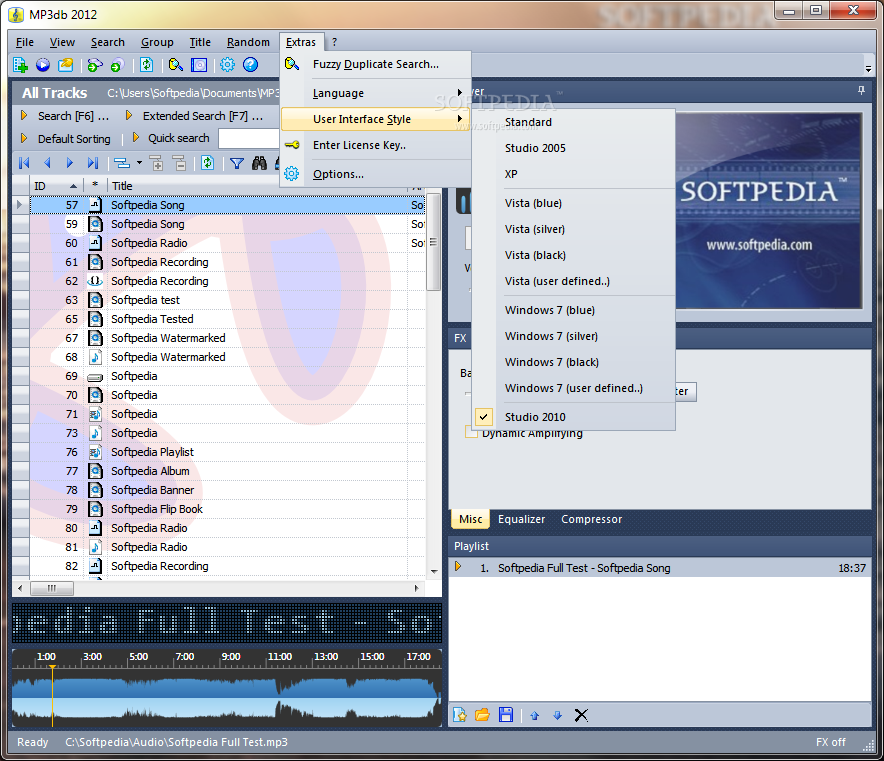884x761 pixels.
Task: Open the dropdown arrow beside grouping icon
Action: click(139, 163)
